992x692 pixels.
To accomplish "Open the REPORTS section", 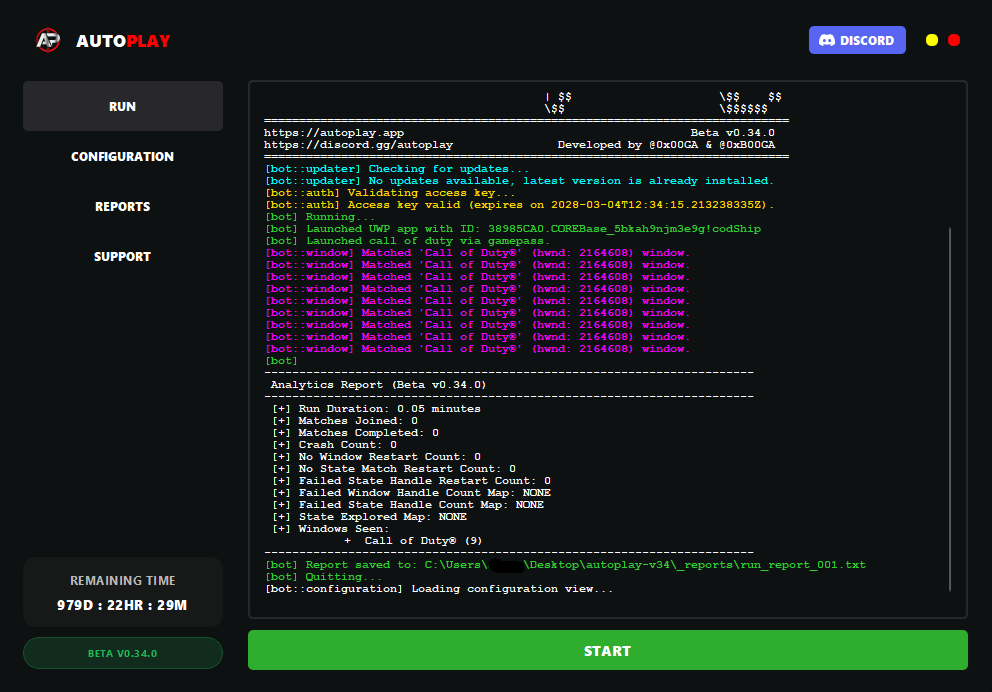I will pos(122,206).
